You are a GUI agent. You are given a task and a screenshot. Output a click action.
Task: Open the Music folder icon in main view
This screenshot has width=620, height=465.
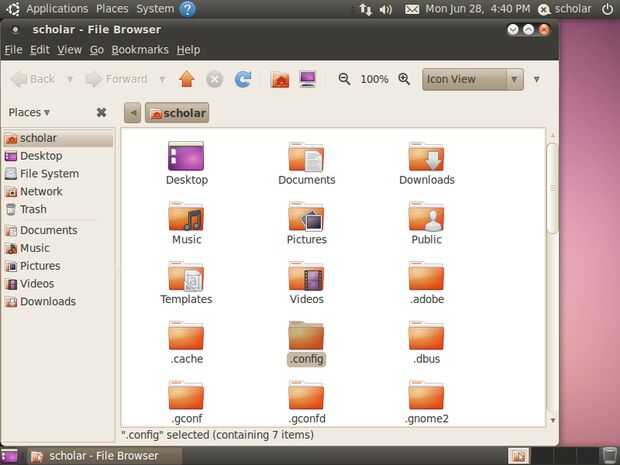click(x=186, y=216)
